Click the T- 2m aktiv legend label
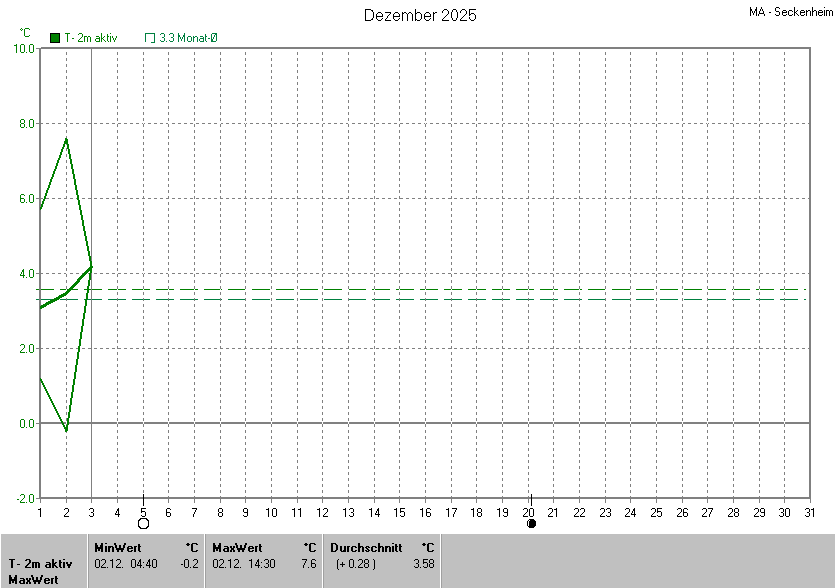Viewport: 835px width, 588px height. pyautogui.click(x=91, y=38)
